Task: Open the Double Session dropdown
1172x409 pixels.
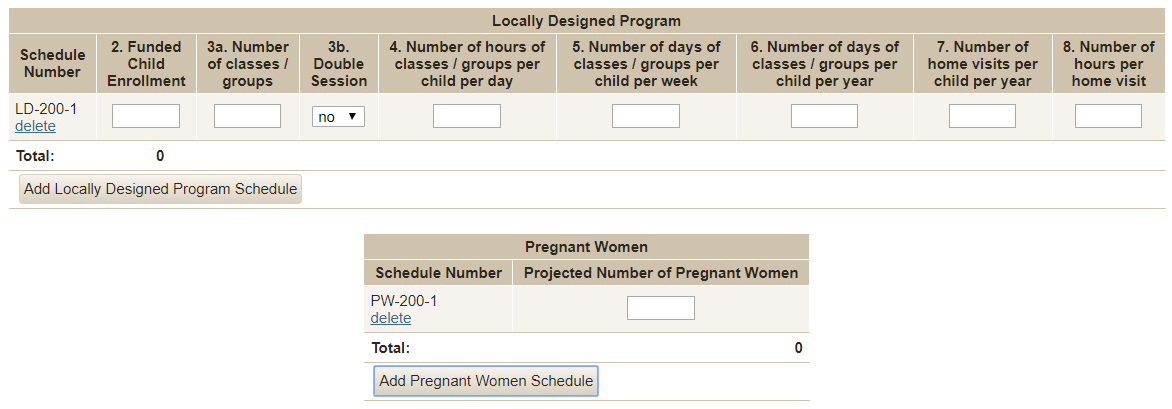Action: (x=338, y=117)
